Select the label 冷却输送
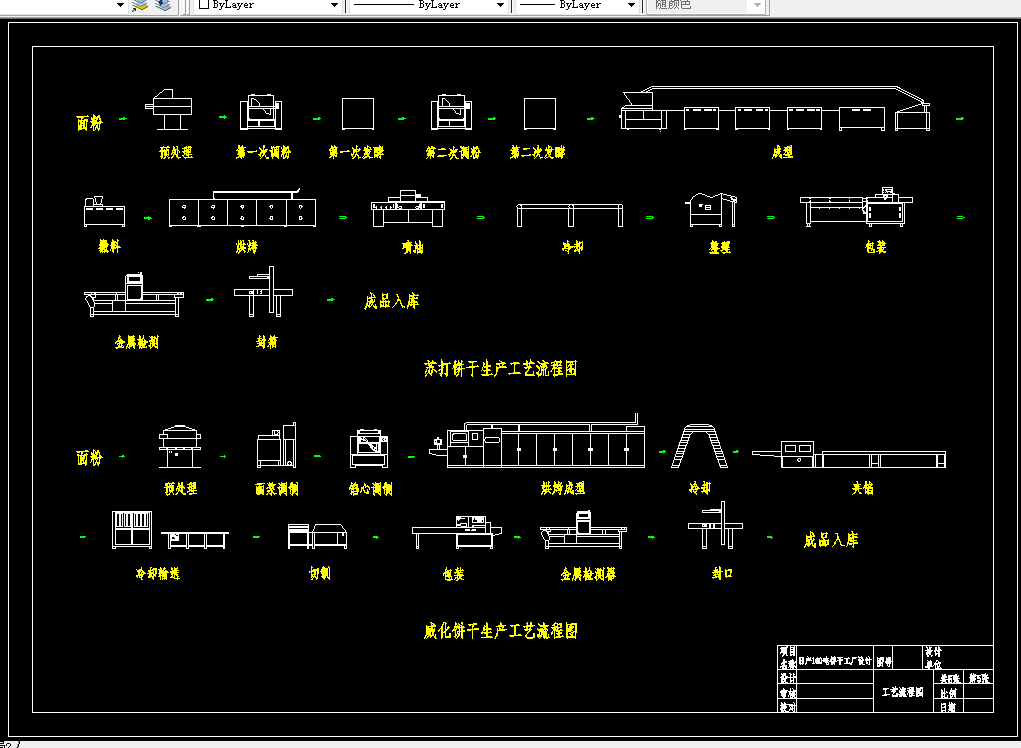Image resolution: width=1021 pixels, height=748 pixels. (x=158, y=574)
